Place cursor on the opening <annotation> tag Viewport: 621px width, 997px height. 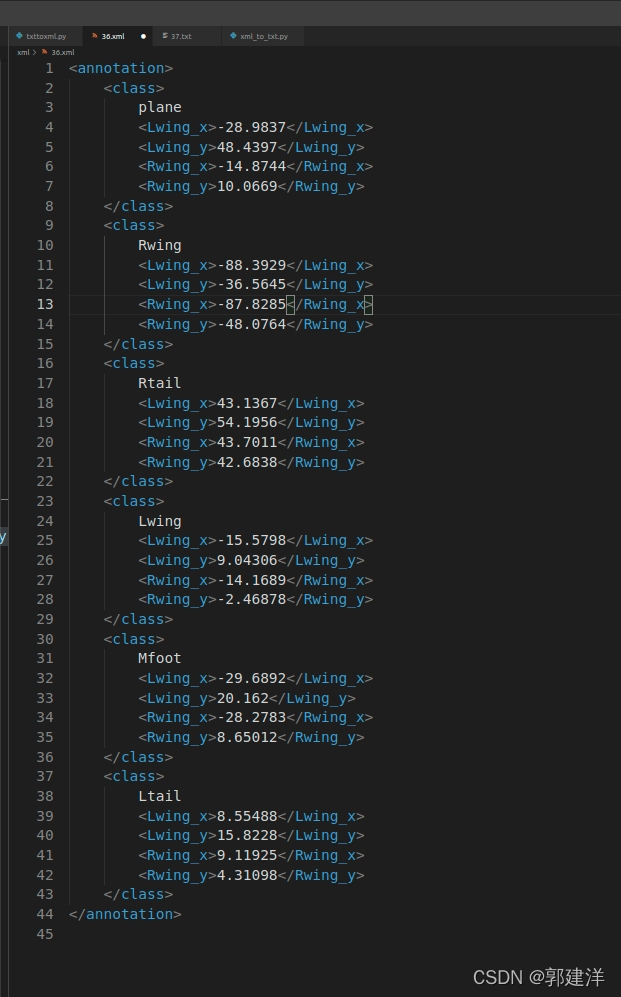pos(121,68)
